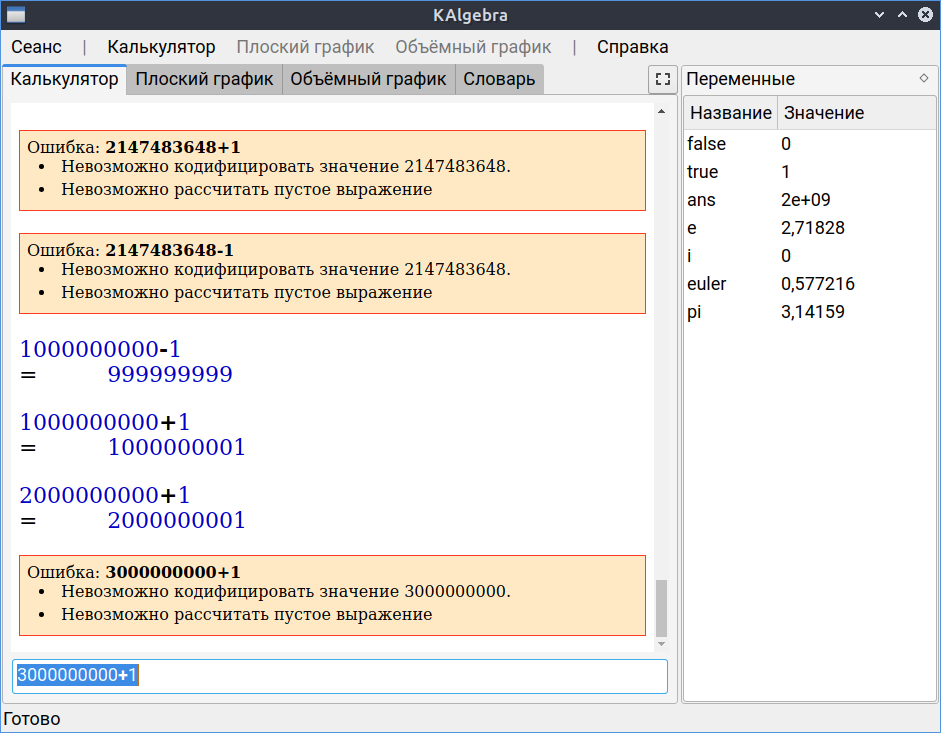Open the Справка menu

click(x=632, y=47)
